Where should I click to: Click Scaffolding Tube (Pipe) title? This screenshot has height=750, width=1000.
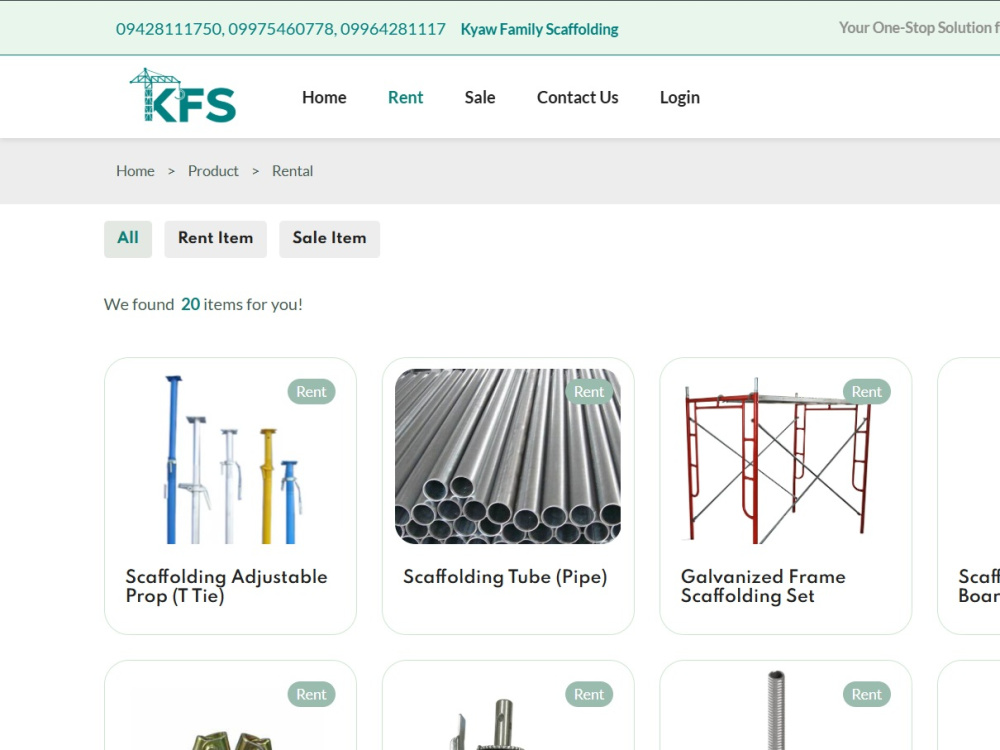505,577
